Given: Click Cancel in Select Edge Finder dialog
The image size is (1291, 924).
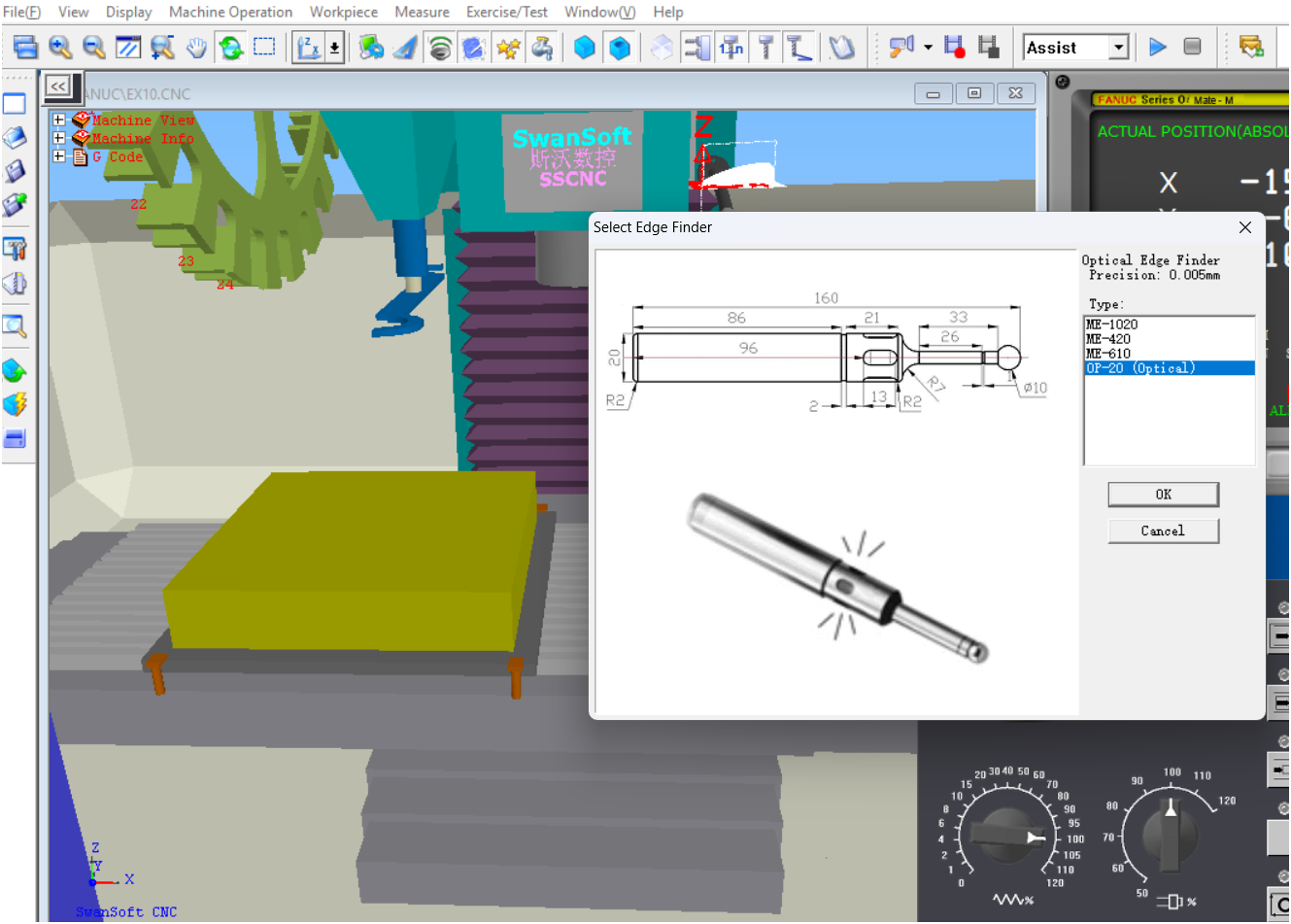Looking at the screenshot, I should pos(1164,530).
